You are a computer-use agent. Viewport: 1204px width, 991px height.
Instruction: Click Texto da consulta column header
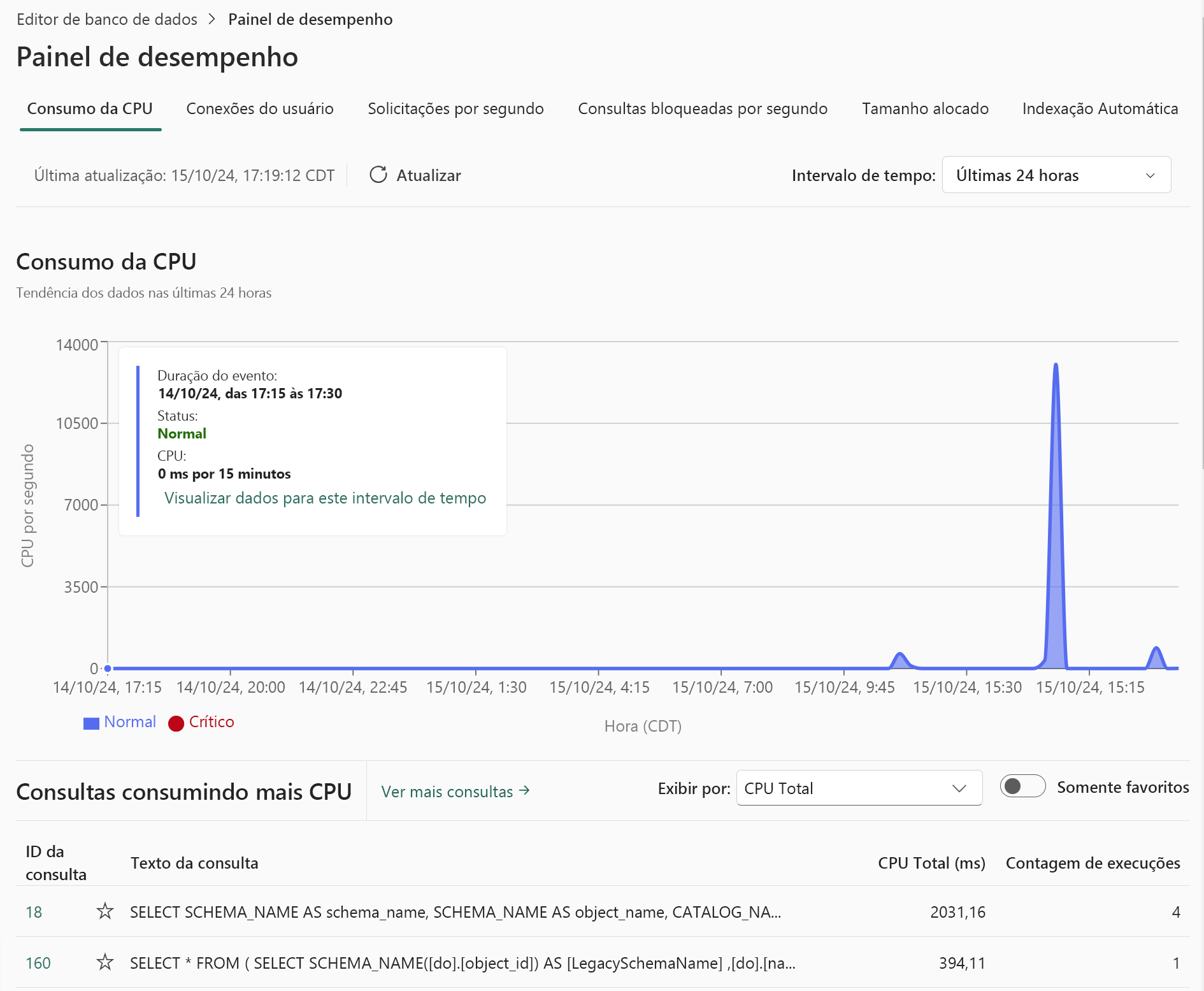click(194, 863)
